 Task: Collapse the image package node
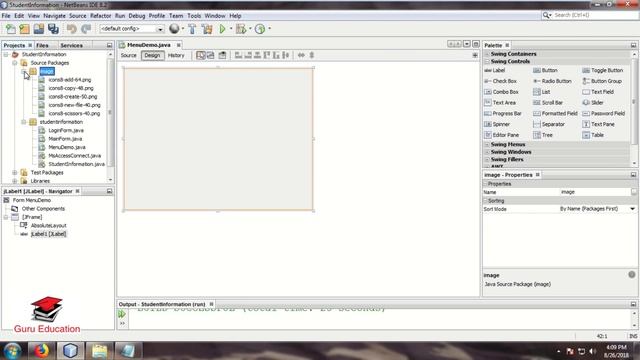[x=24, y=71]
